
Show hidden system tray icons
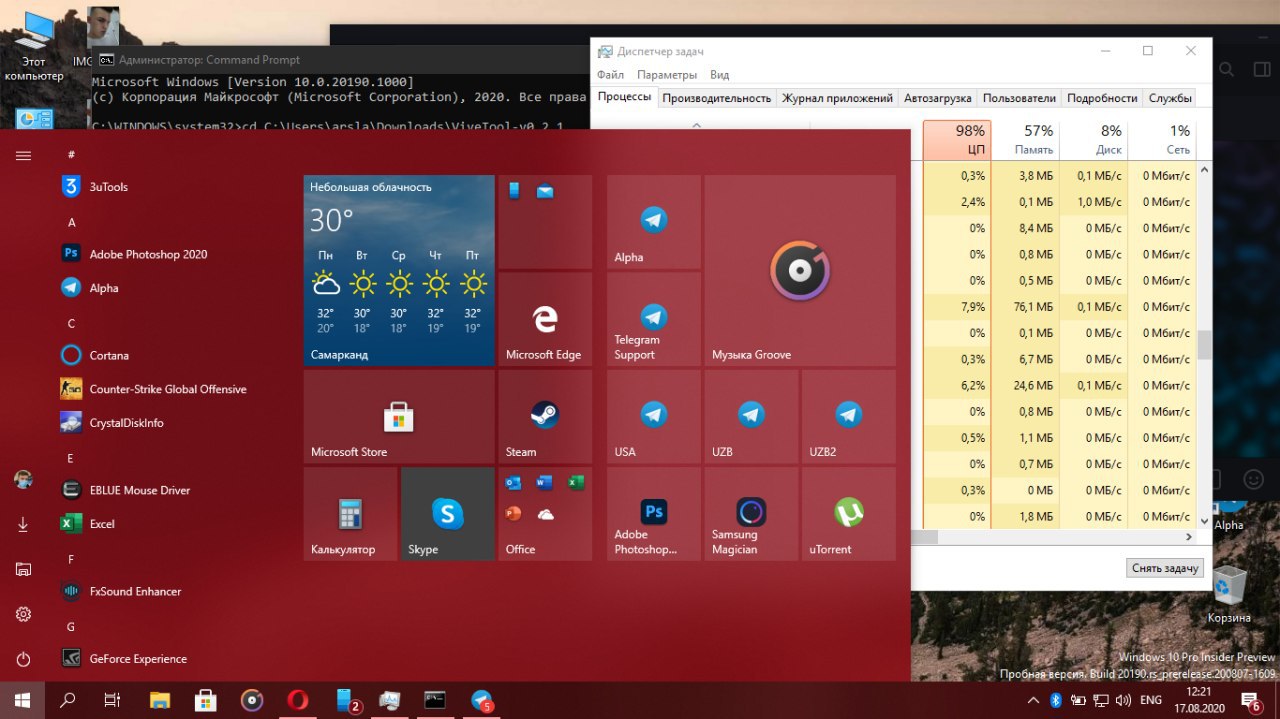point(1034,700)
